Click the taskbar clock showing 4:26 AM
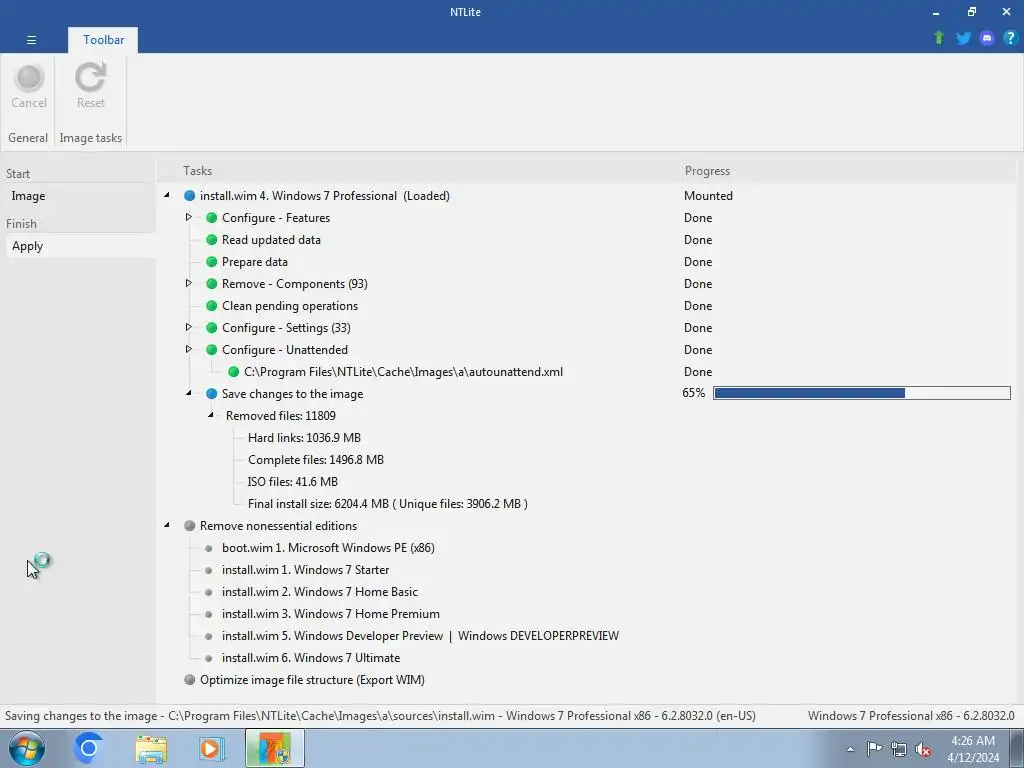This screenshot has width=1024, height=768. [x=973, y=749]
